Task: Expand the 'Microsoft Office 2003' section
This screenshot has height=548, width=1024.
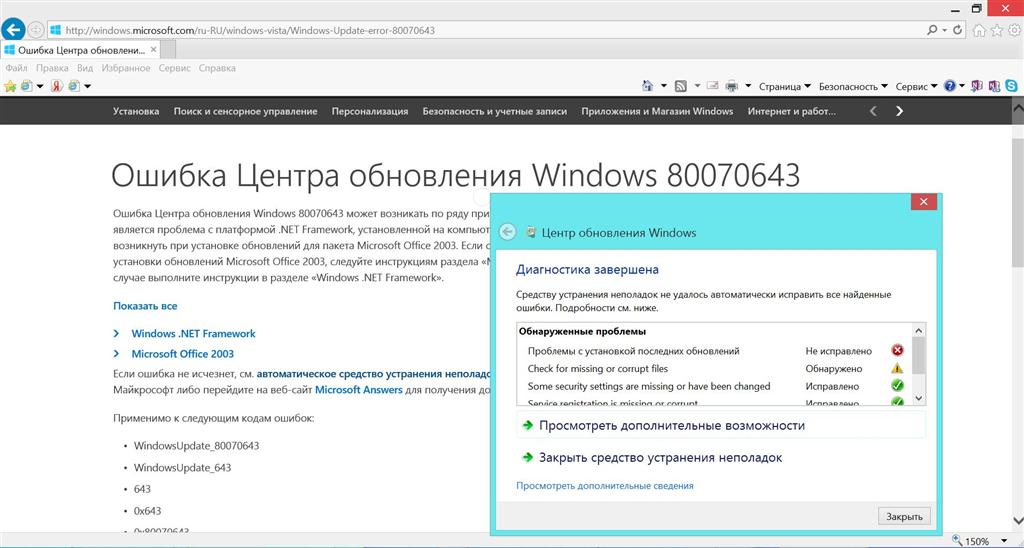Action: [182, 353]
